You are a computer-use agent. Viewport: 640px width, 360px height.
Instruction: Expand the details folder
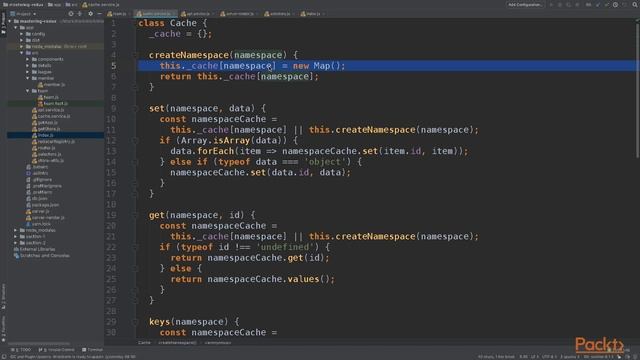point(28,66)
